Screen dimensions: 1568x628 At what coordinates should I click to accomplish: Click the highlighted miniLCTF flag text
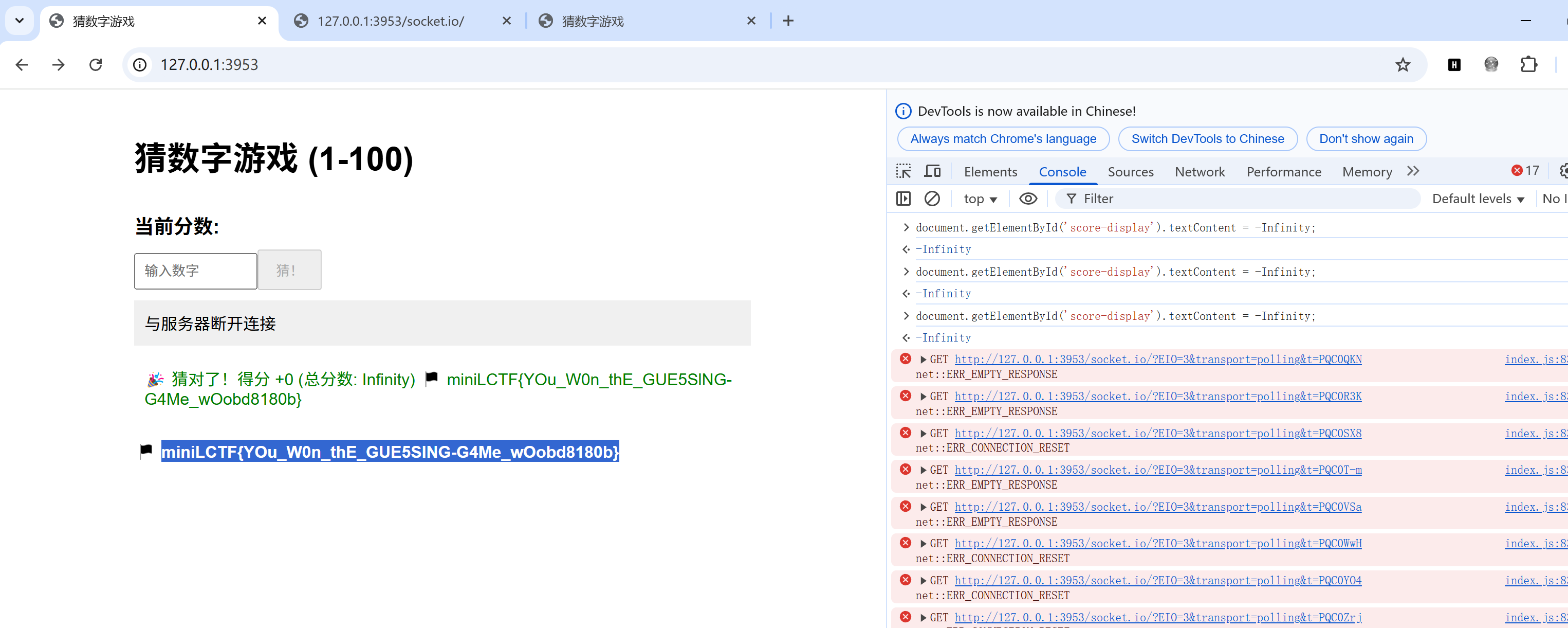pos(390,452)
